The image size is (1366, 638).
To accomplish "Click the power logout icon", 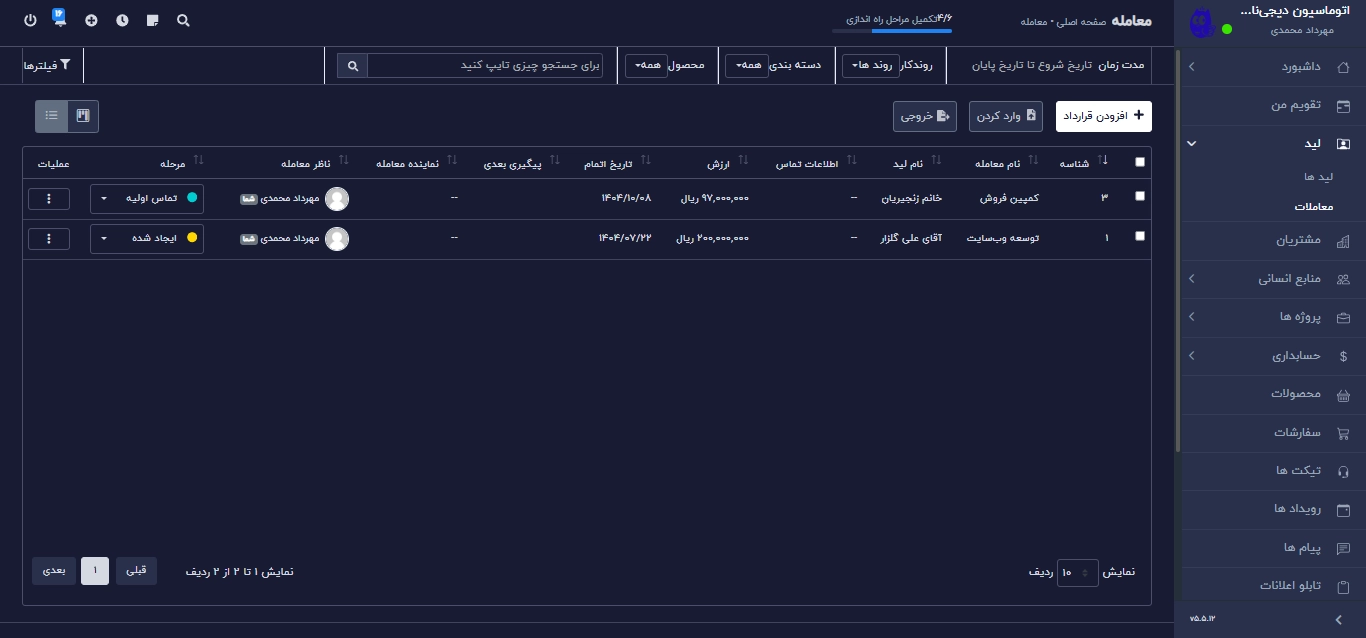I will click(30, 20).
